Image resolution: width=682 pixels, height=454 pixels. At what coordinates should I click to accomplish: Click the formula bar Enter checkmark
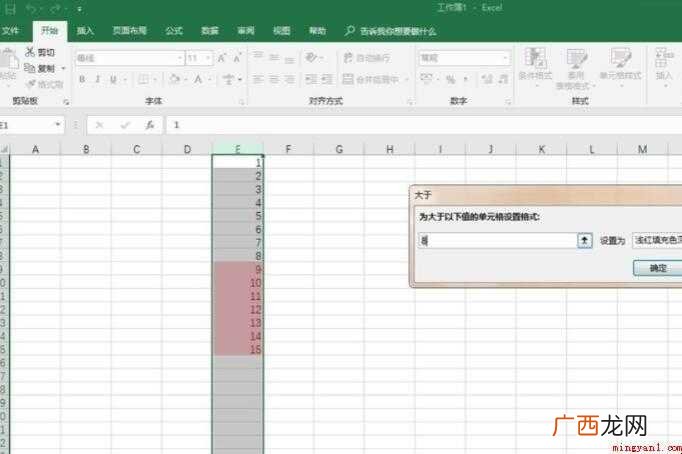125,125
